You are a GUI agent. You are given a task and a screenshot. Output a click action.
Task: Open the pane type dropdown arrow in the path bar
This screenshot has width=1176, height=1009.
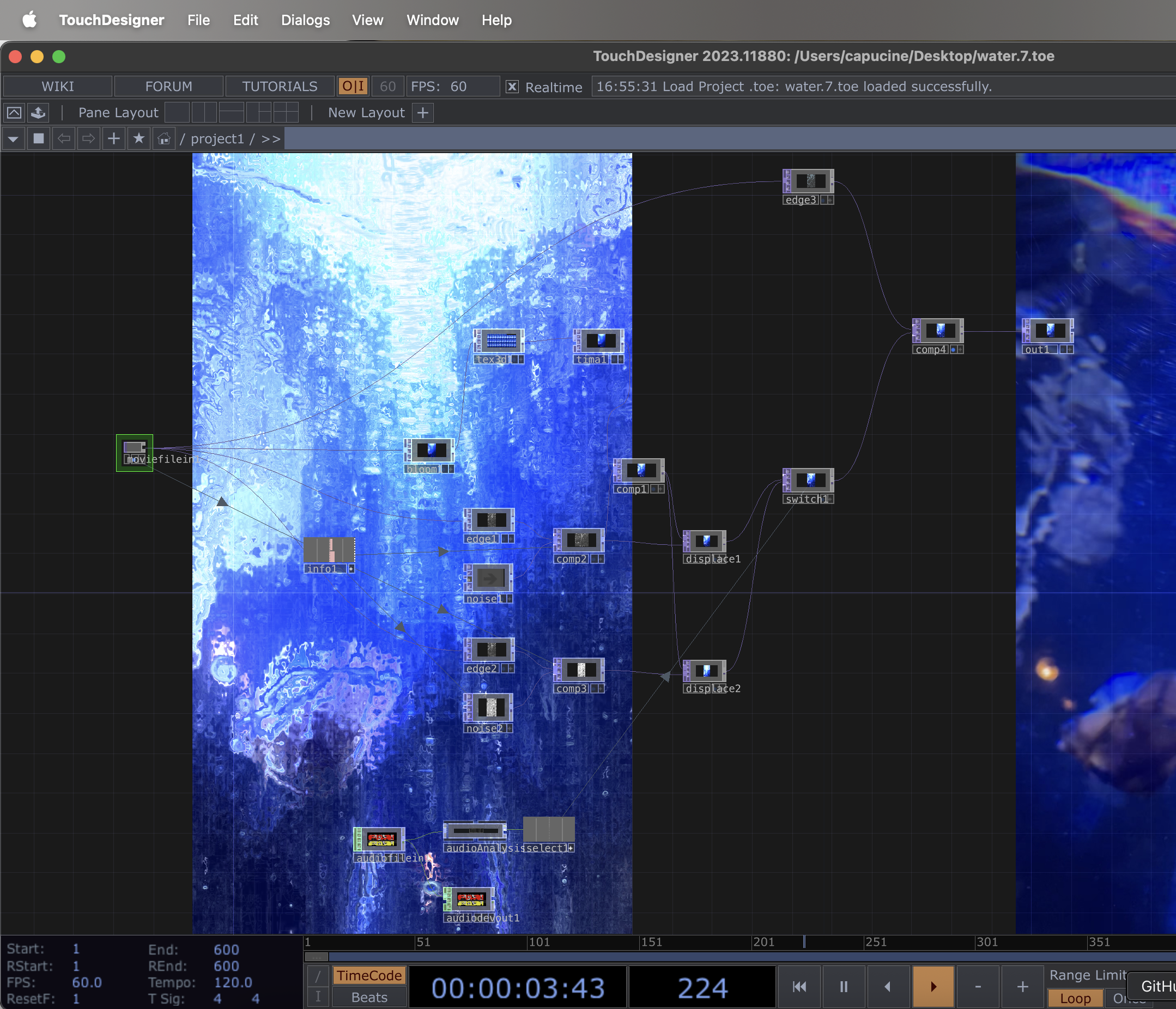(x=13, y=138)
